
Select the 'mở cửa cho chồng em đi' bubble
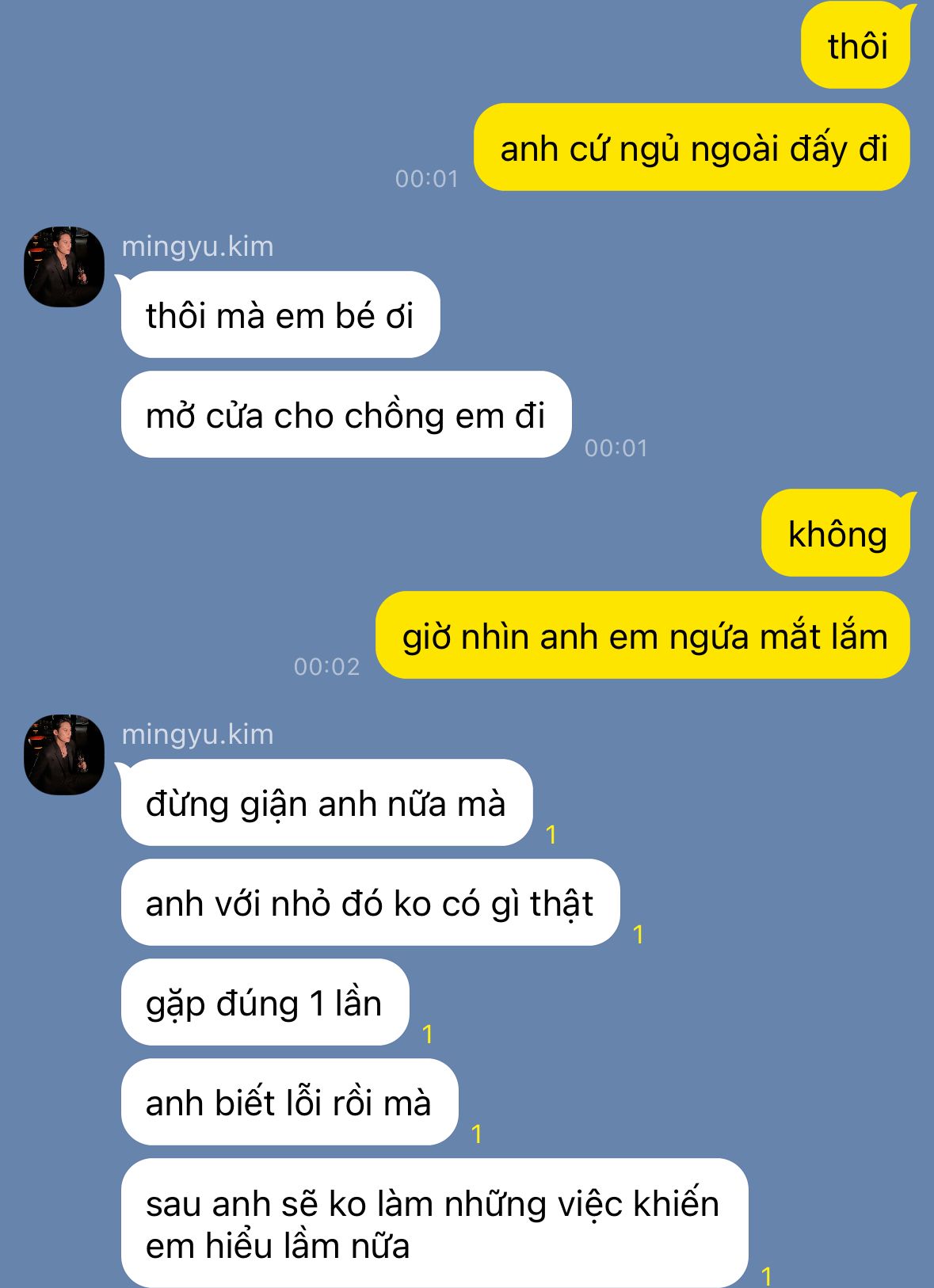pos(346,414)
